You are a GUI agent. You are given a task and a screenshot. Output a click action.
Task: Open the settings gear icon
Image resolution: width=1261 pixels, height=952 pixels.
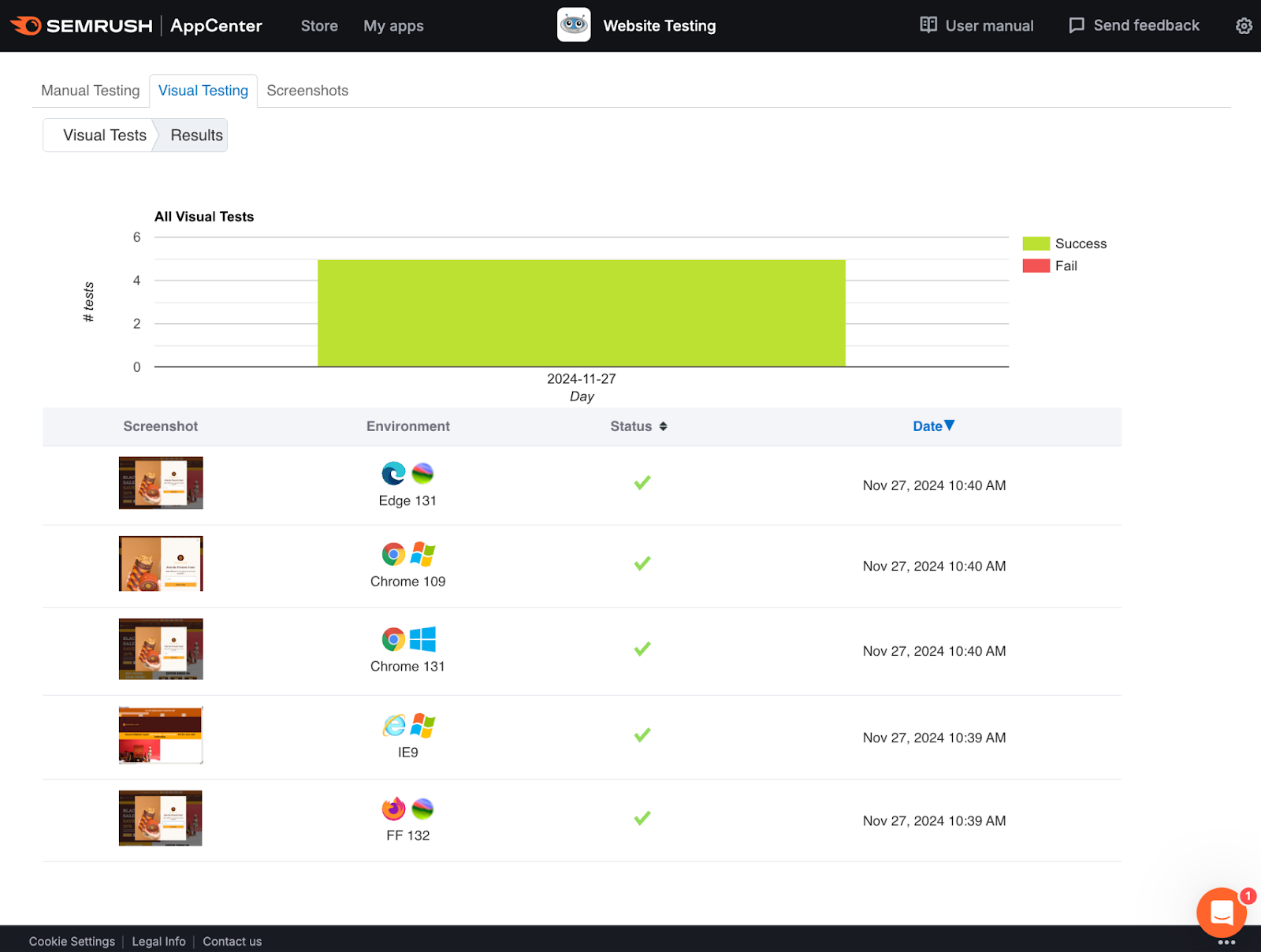1243,26
